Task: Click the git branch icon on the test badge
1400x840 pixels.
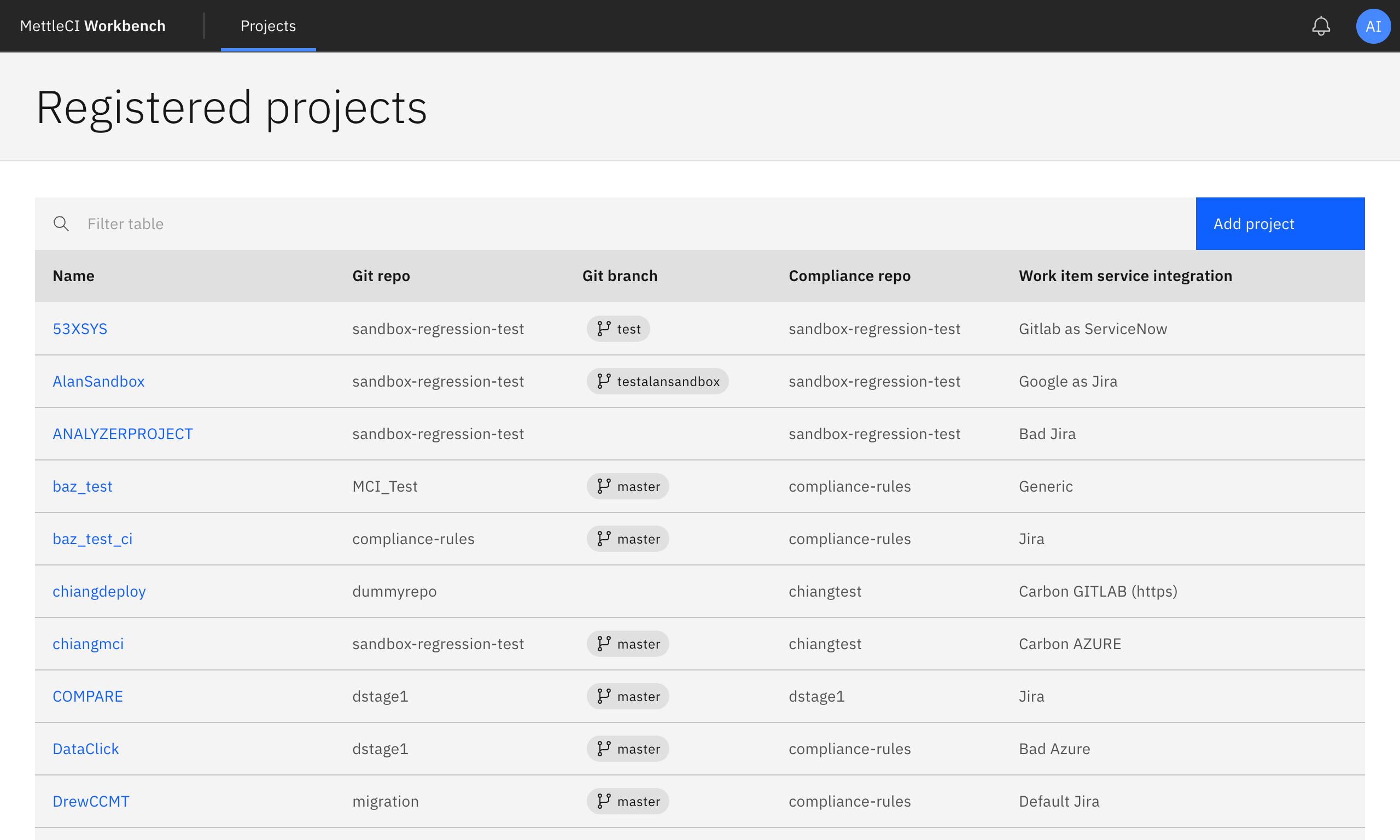Action: (x=603, y=328)
